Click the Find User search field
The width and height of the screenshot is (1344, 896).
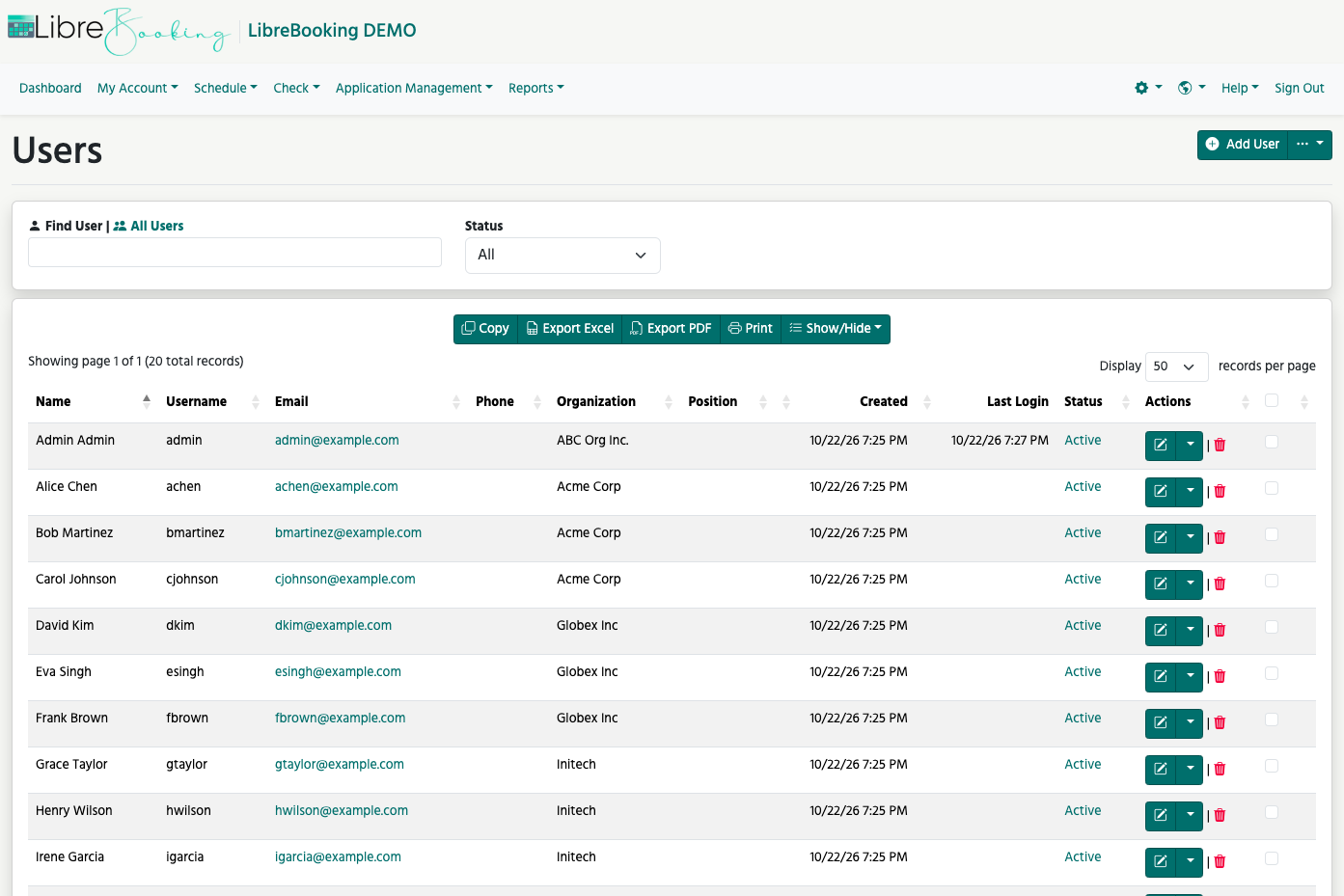234,253
